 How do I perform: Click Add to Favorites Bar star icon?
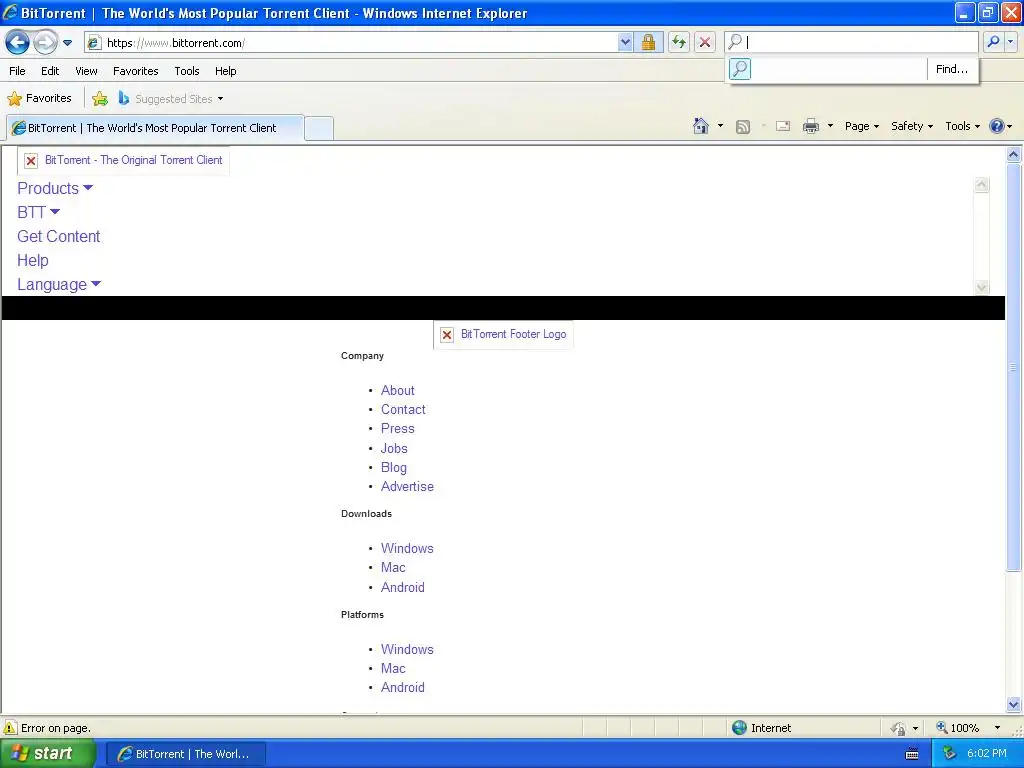pos(100,99)
